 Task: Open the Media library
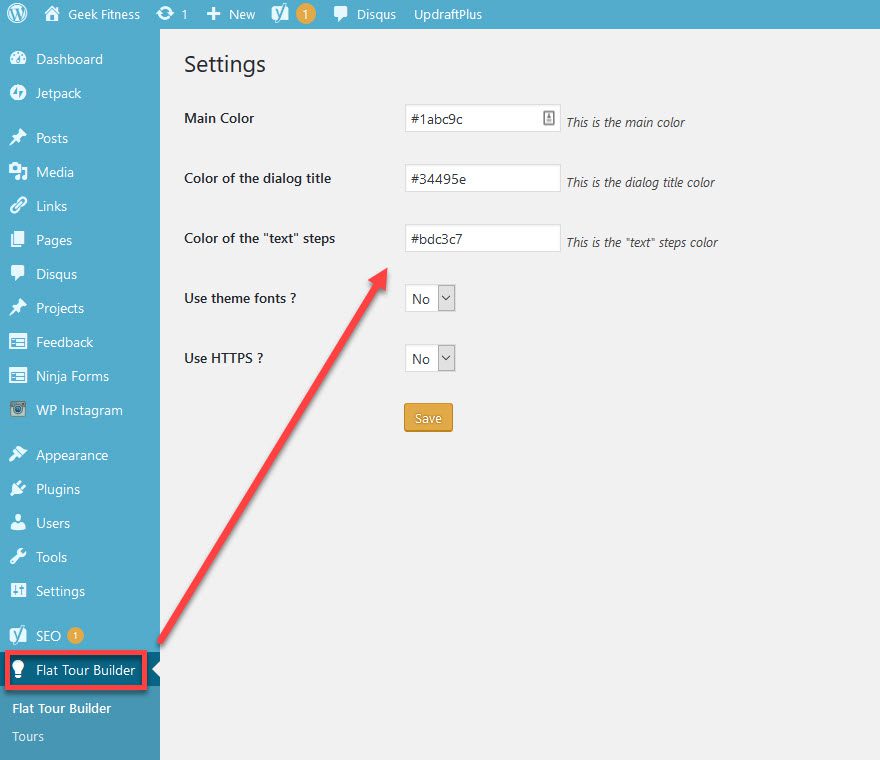point(54,172)
